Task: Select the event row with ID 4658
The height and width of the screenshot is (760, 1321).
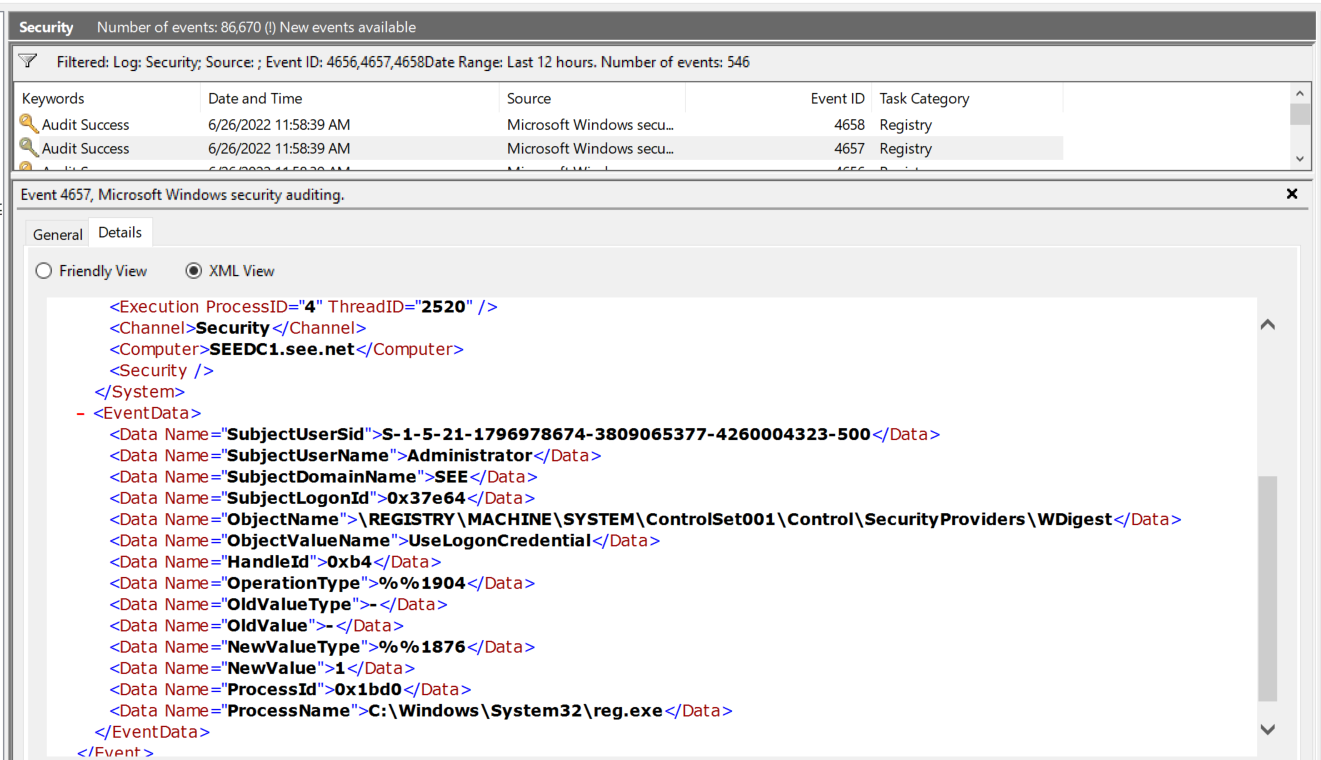Action: 540,124
